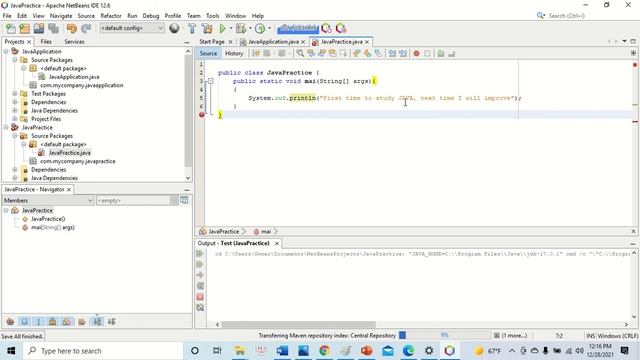
Task: Collapse JavaPractice project tree node
Action: tap(6, 127)
